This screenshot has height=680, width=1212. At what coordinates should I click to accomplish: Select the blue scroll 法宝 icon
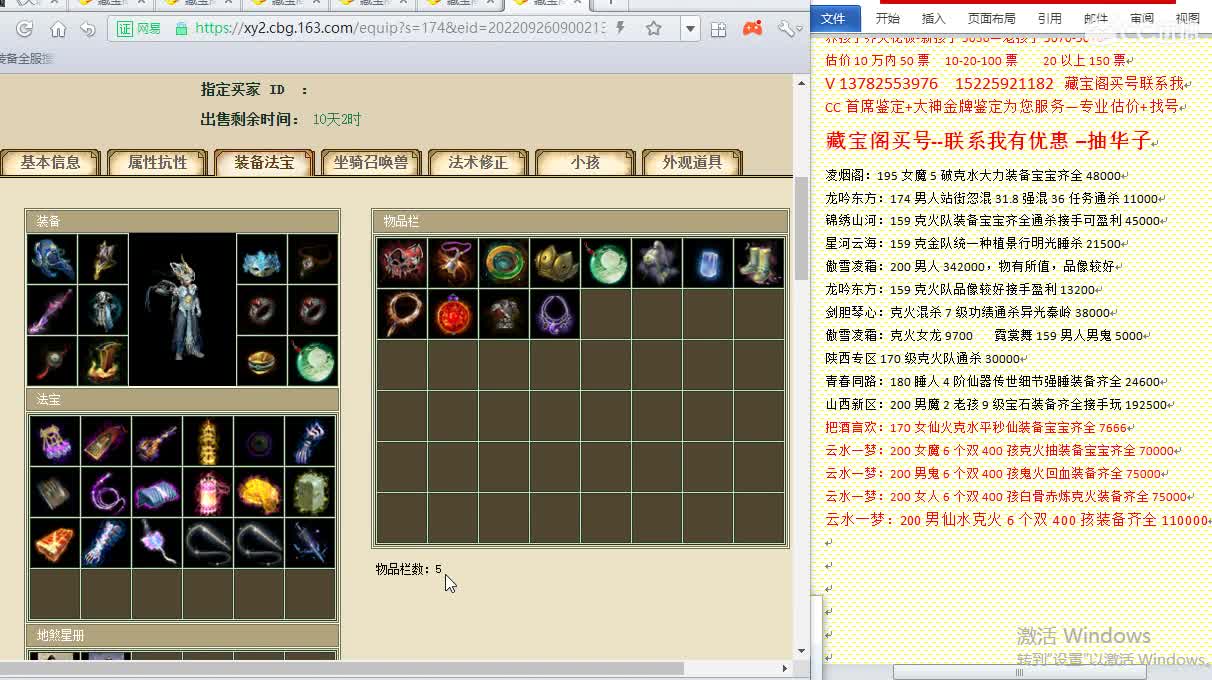(157, 492)
